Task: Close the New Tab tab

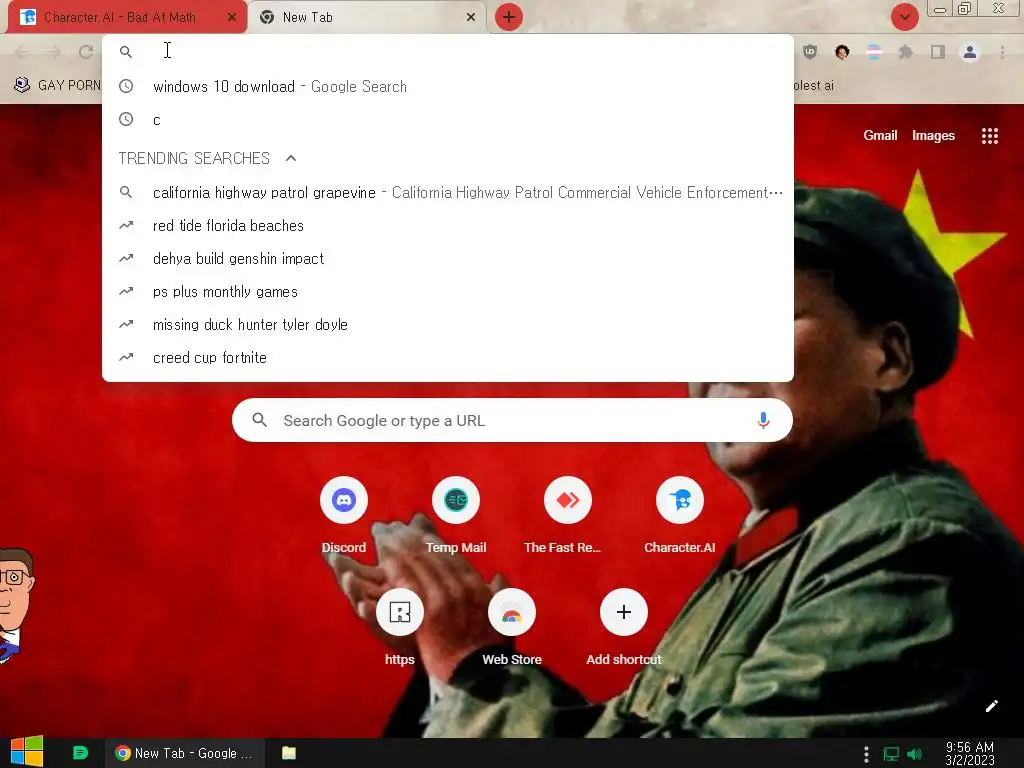Action: click(x=471, y=18)
